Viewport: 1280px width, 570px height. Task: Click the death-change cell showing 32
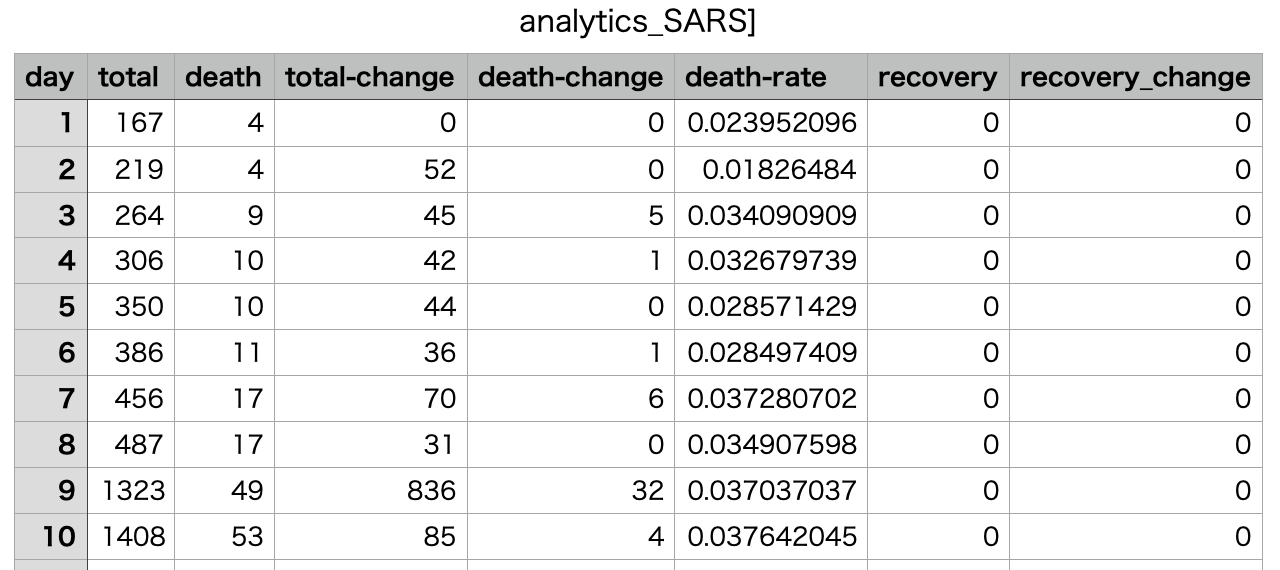click(x=570, y=490)
